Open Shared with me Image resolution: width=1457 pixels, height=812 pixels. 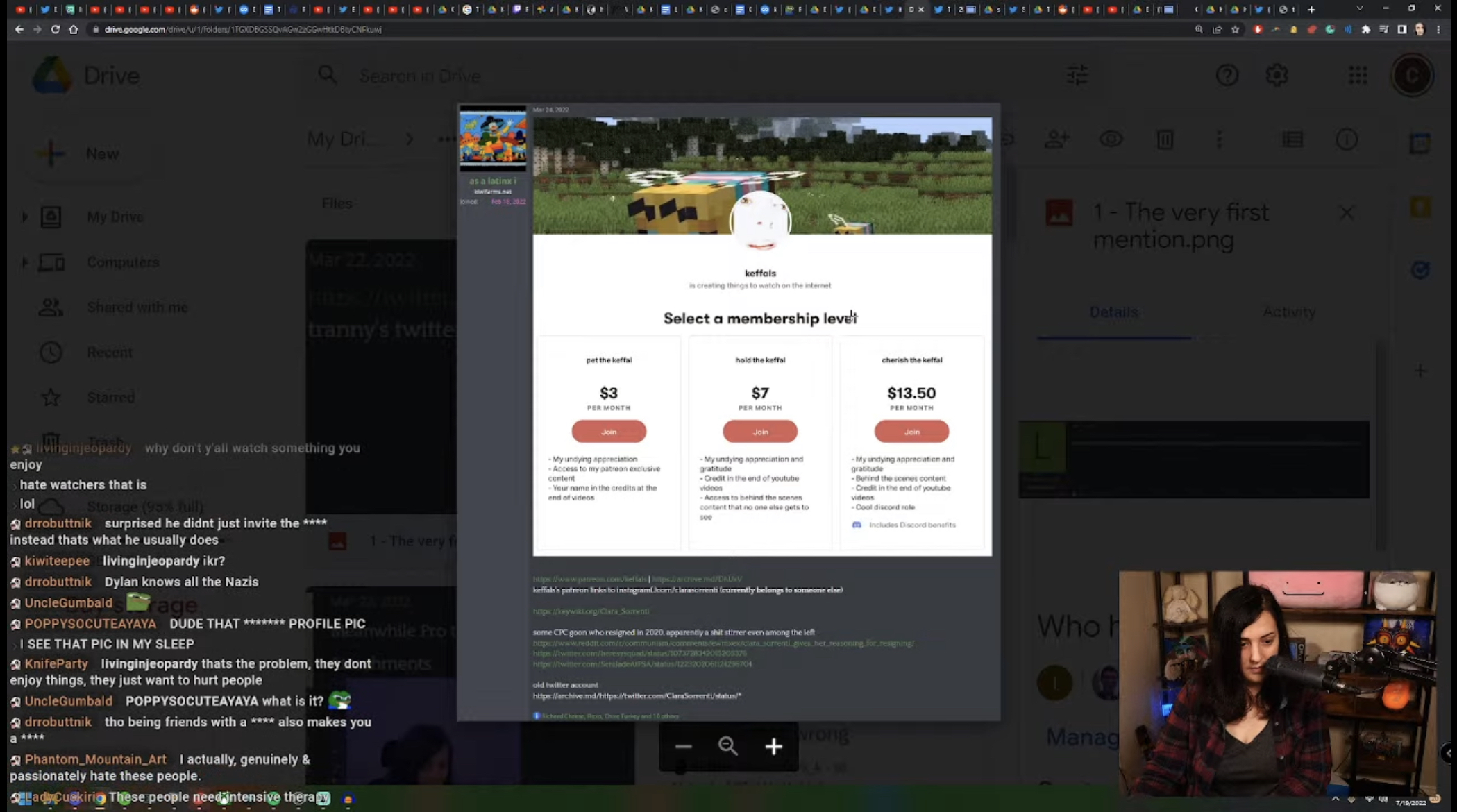[x=137, y=307]
